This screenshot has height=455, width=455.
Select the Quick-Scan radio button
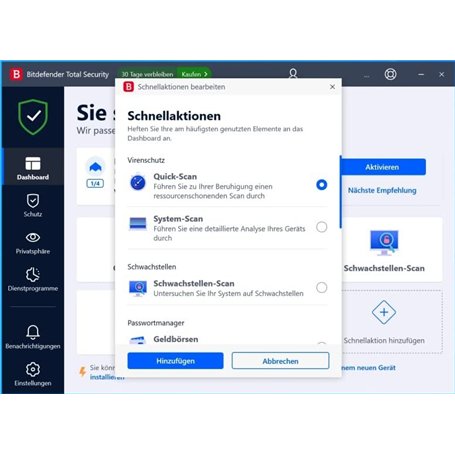coord(322,185)
